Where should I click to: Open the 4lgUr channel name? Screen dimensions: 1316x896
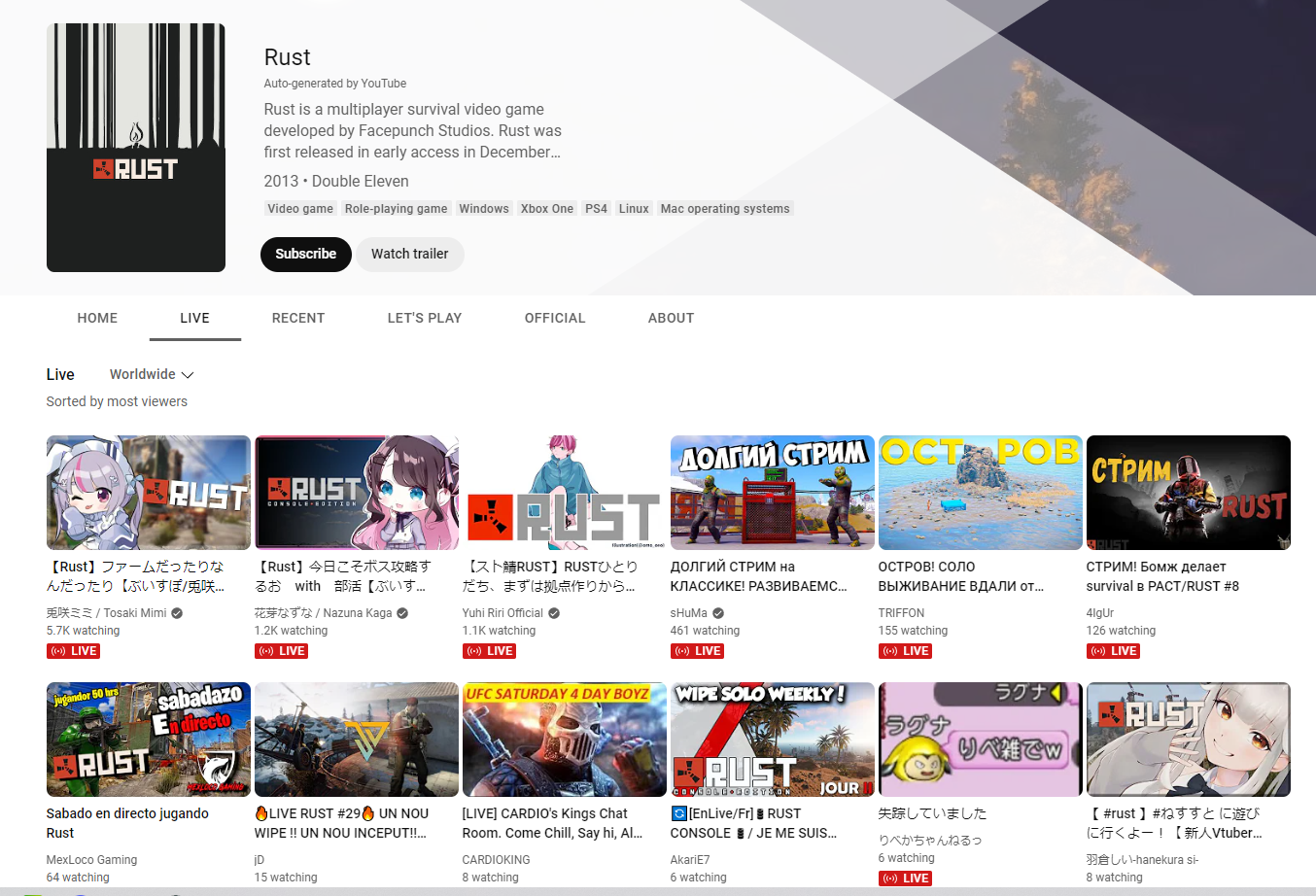pyautogui.click(x=1100, y=613)
